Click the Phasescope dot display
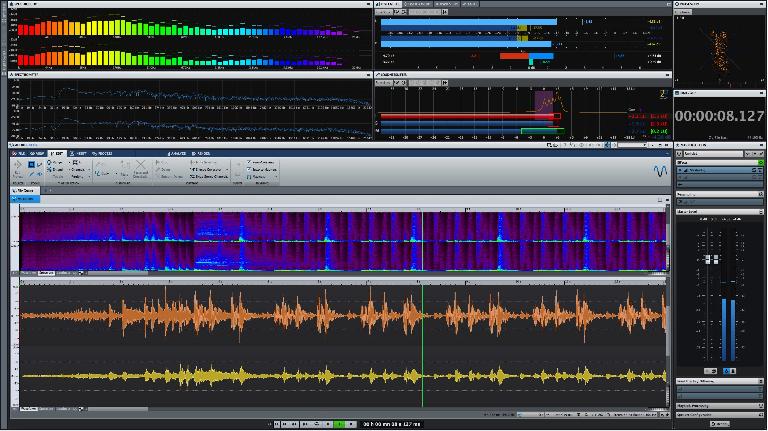The width and height of the screenshot is (768, 431). point(720,51)
